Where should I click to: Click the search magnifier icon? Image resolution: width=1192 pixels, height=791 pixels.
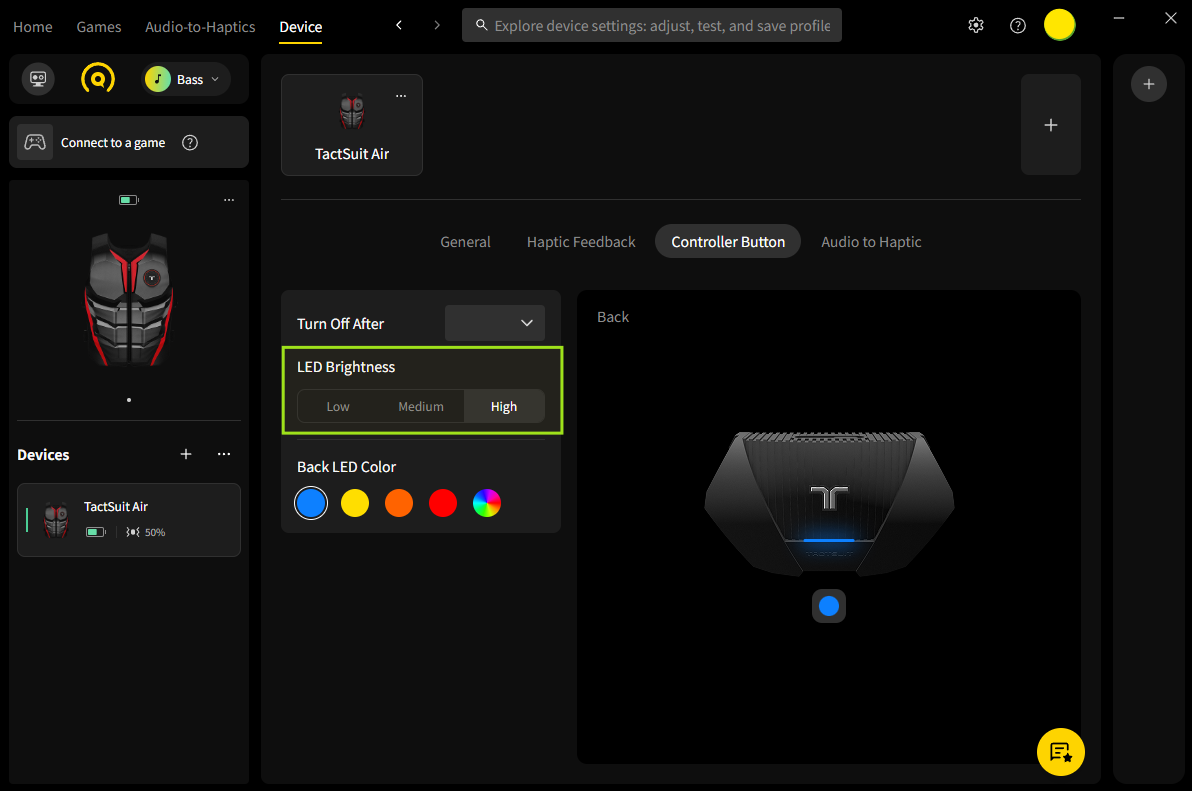click(x=481, y=25)
